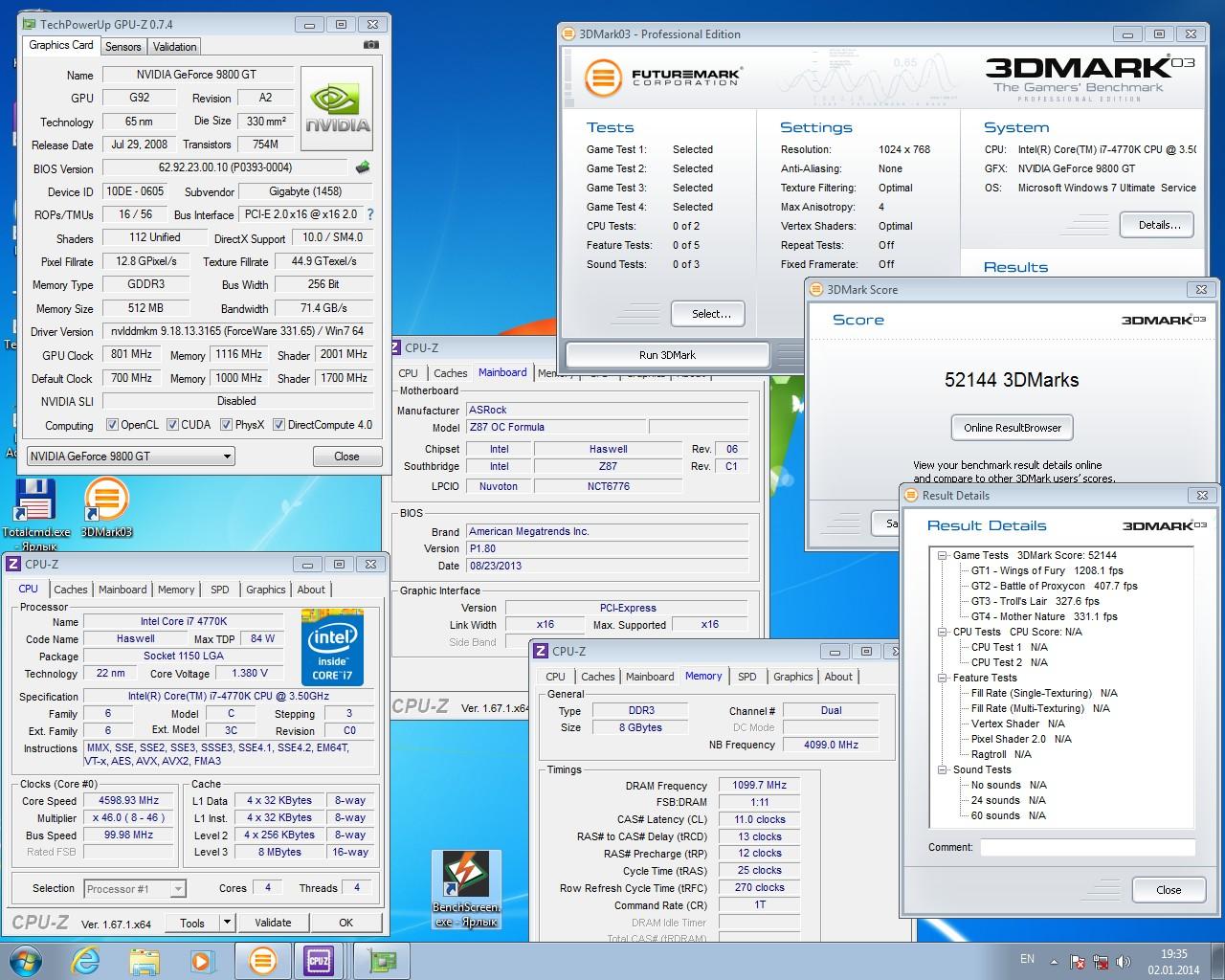Screen dimensions: 1225x980
Task: Open Windows Media Player from taskbar
Action: click(x=202, y=961)
